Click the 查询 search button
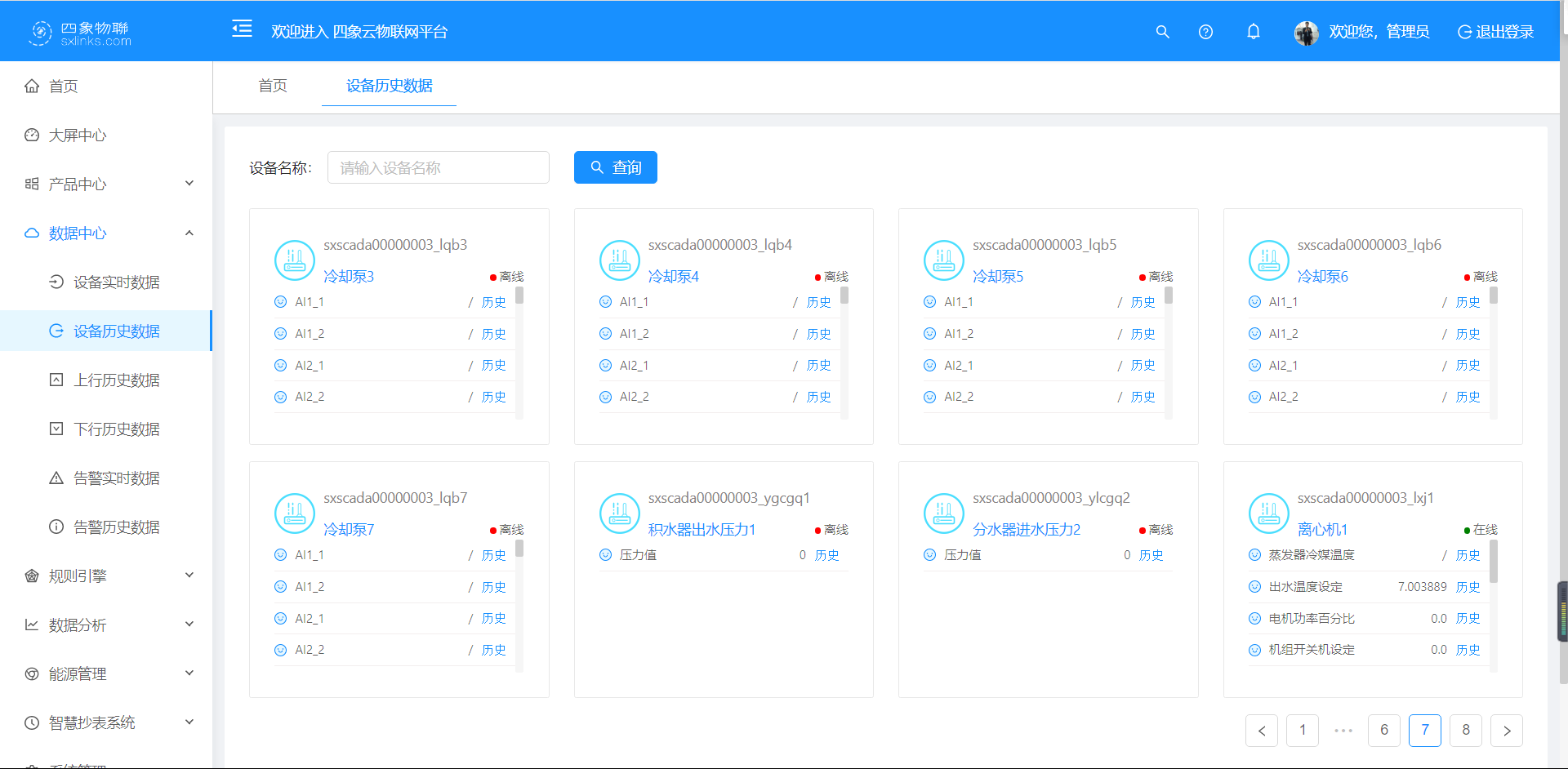The width and height of the screenshot is (1568, 769). click(x=615, y=167)
